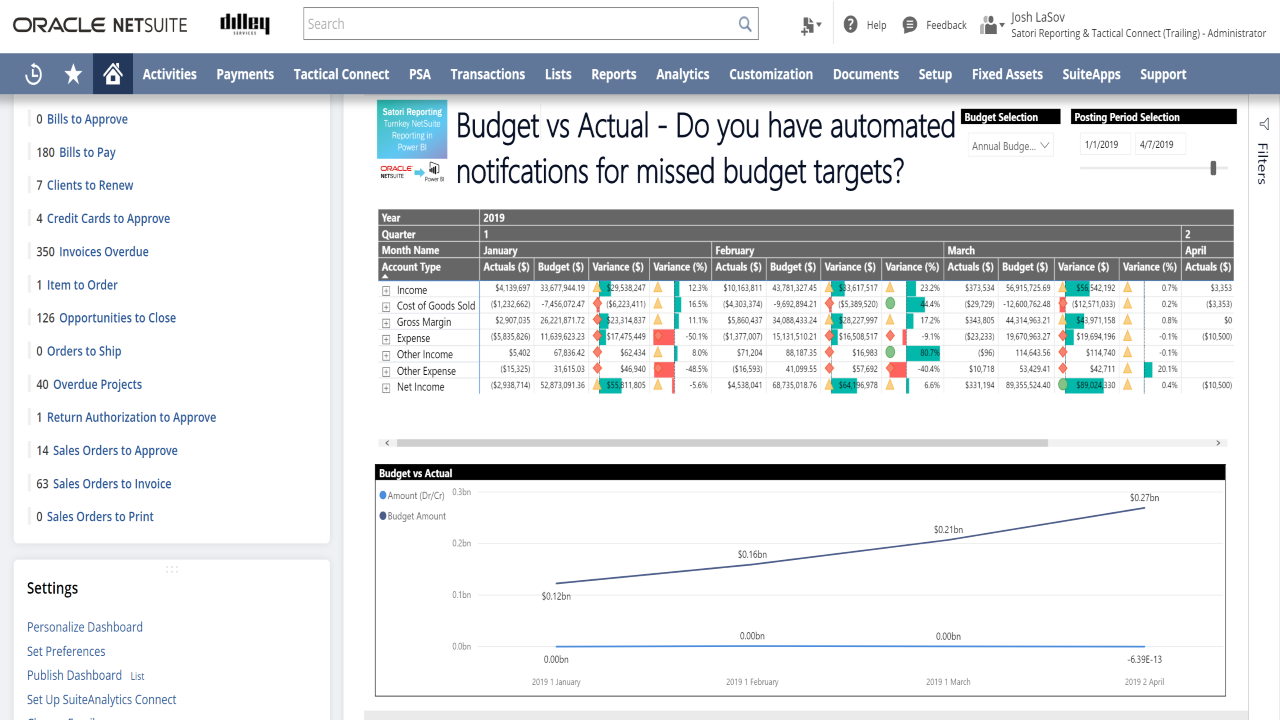Open the Analytics menu
The height and width of the screenshot is (720, 1280).
click(x=683, y=74)
